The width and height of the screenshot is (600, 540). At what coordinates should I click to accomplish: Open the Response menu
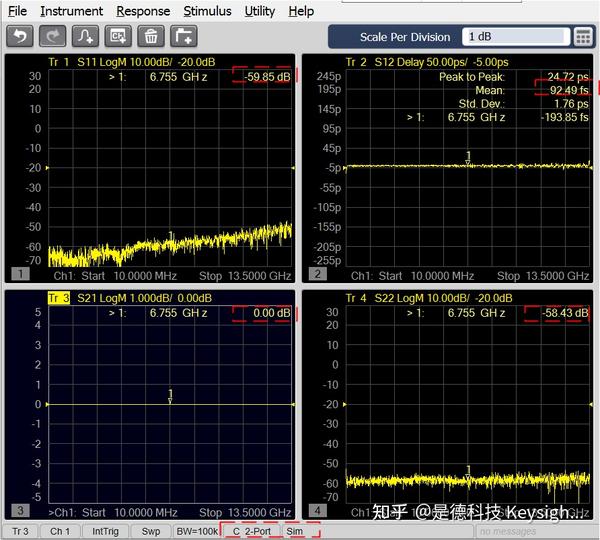(x=143, y=11)
